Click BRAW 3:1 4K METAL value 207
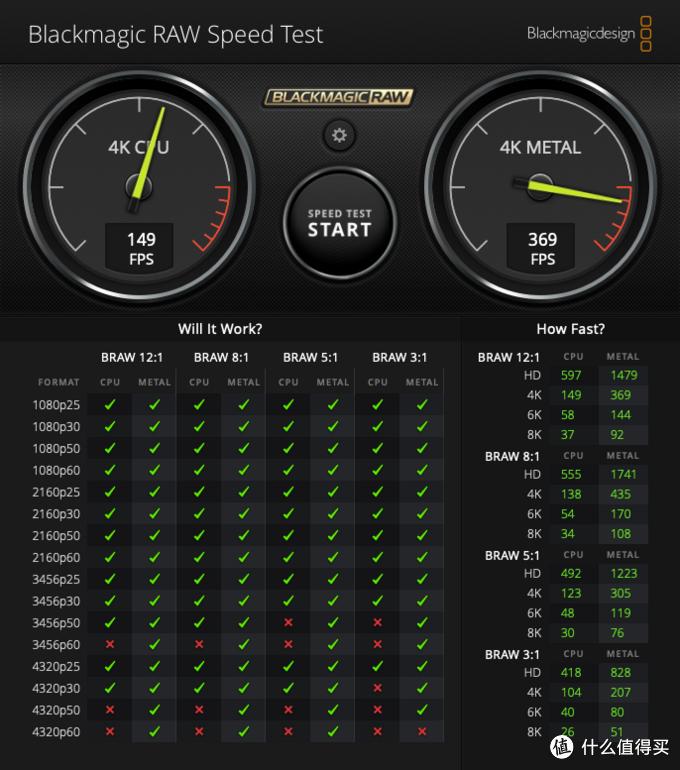Viewport: 680px width, 770px height. 621,692
